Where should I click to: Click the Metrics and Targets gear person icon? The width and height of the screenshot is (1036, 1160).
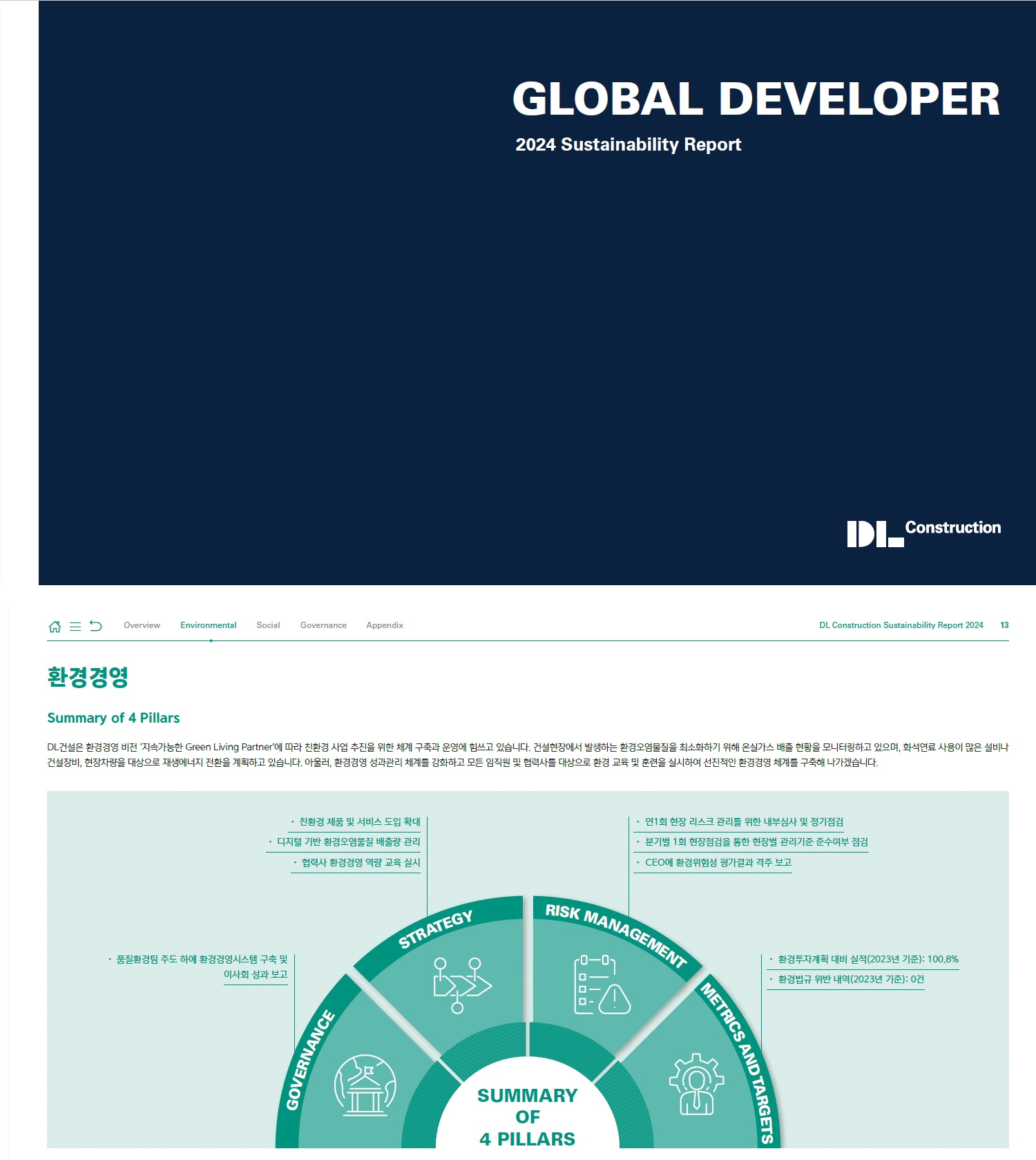[x=696, y=1084]
